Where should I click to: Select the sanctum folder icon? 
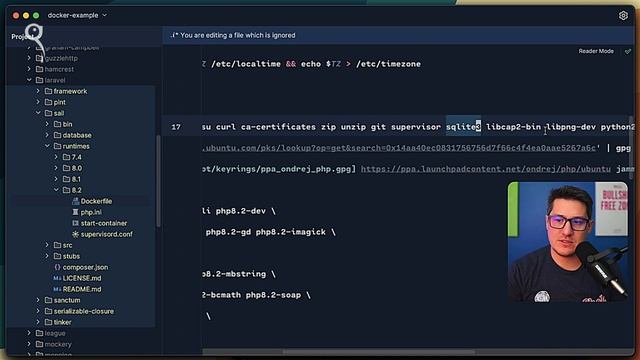[48, 300]
